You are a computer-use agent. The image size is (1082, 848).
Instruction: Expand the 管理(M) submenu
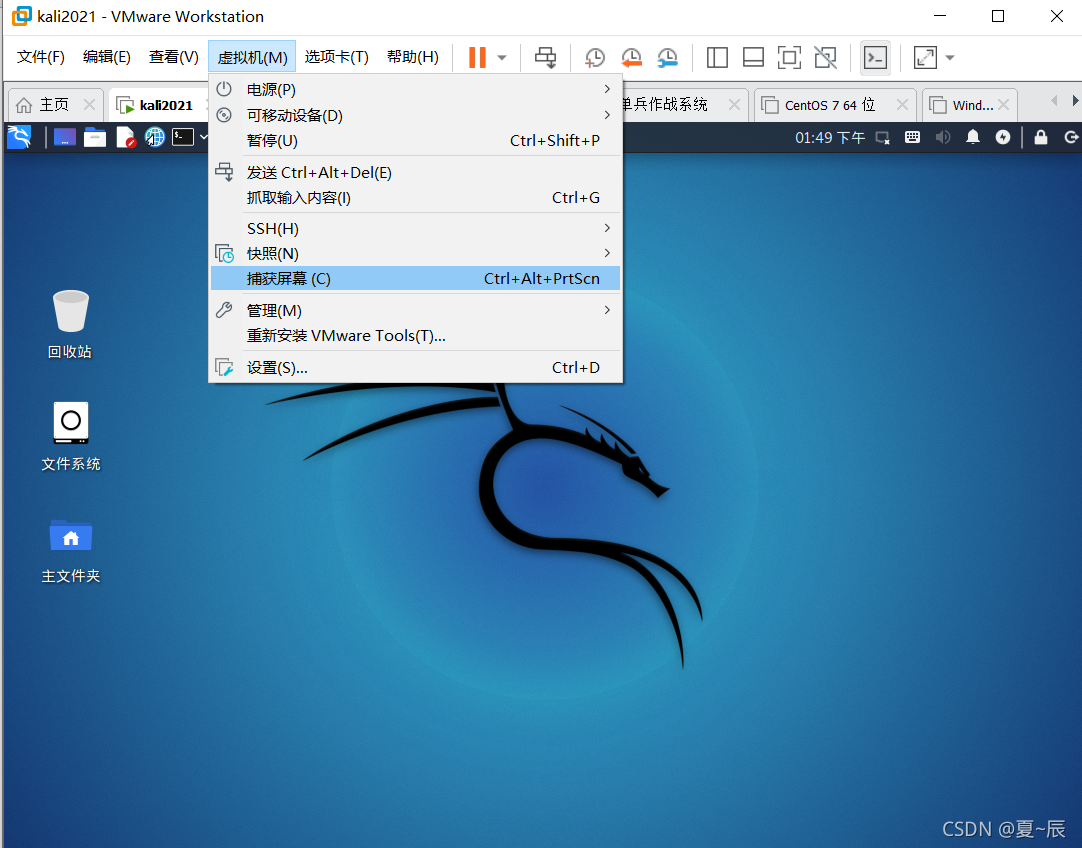(415, 310)
